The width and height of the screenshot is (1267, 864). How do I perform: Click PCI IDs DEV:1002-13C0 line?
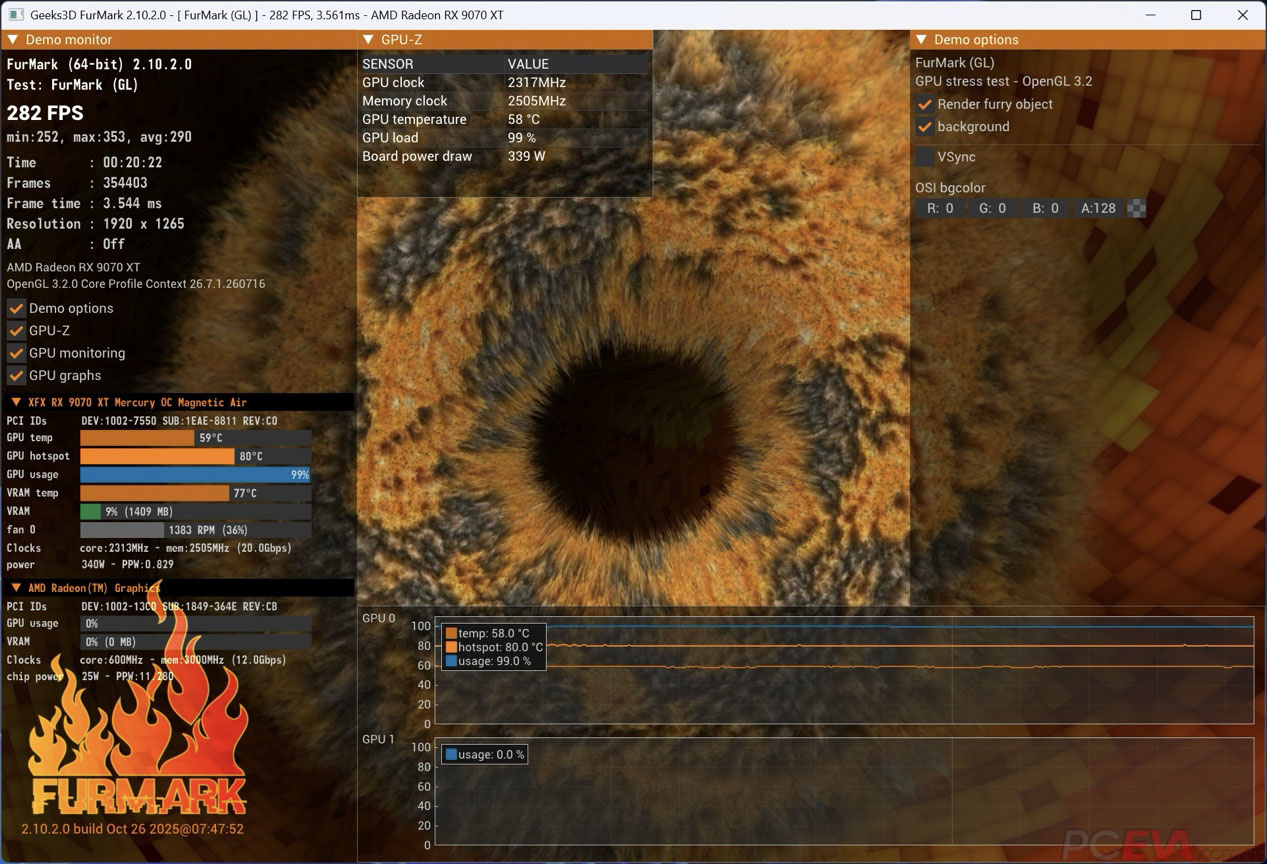coord(142,606)
